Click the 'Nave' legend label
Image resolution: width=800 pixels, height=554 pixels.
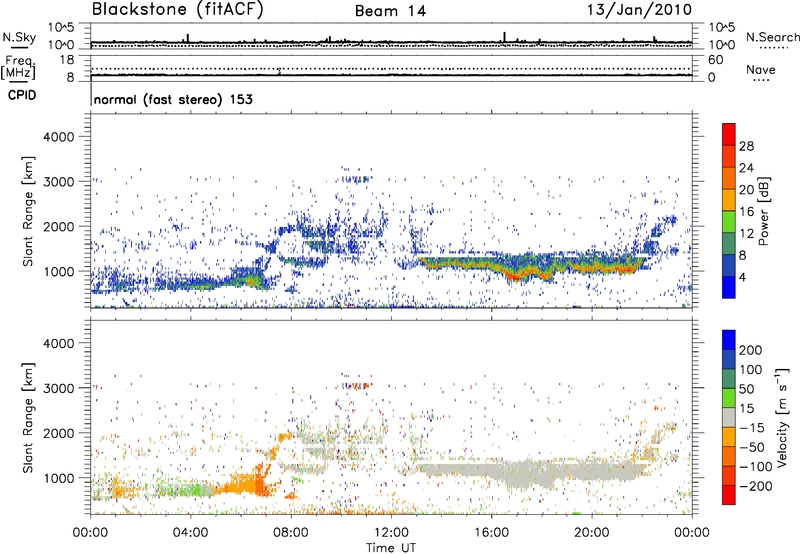point(761,70)
